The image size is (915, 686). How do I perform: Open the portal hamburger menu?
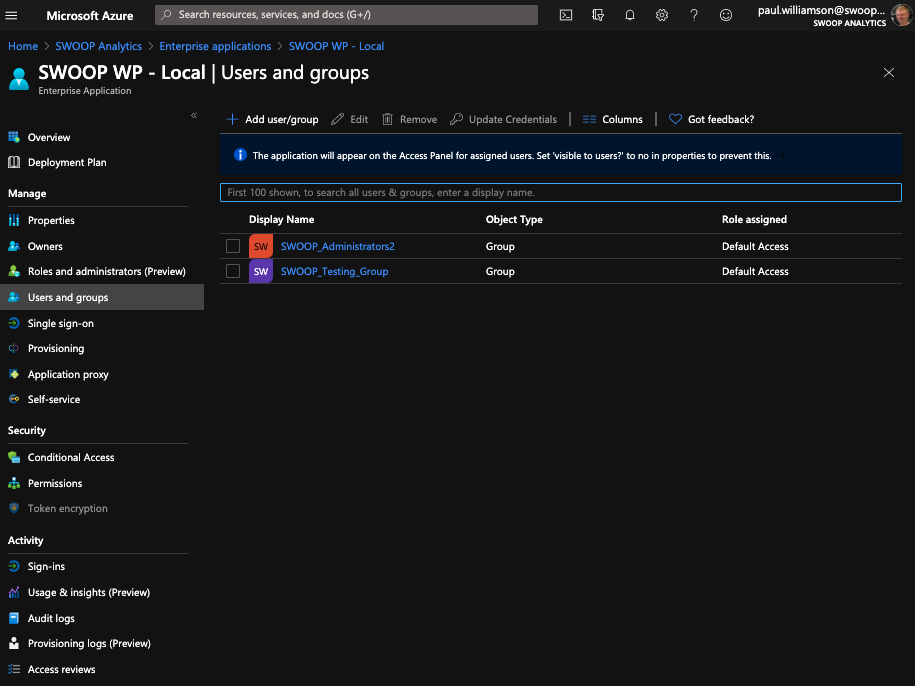coord(11,16)
